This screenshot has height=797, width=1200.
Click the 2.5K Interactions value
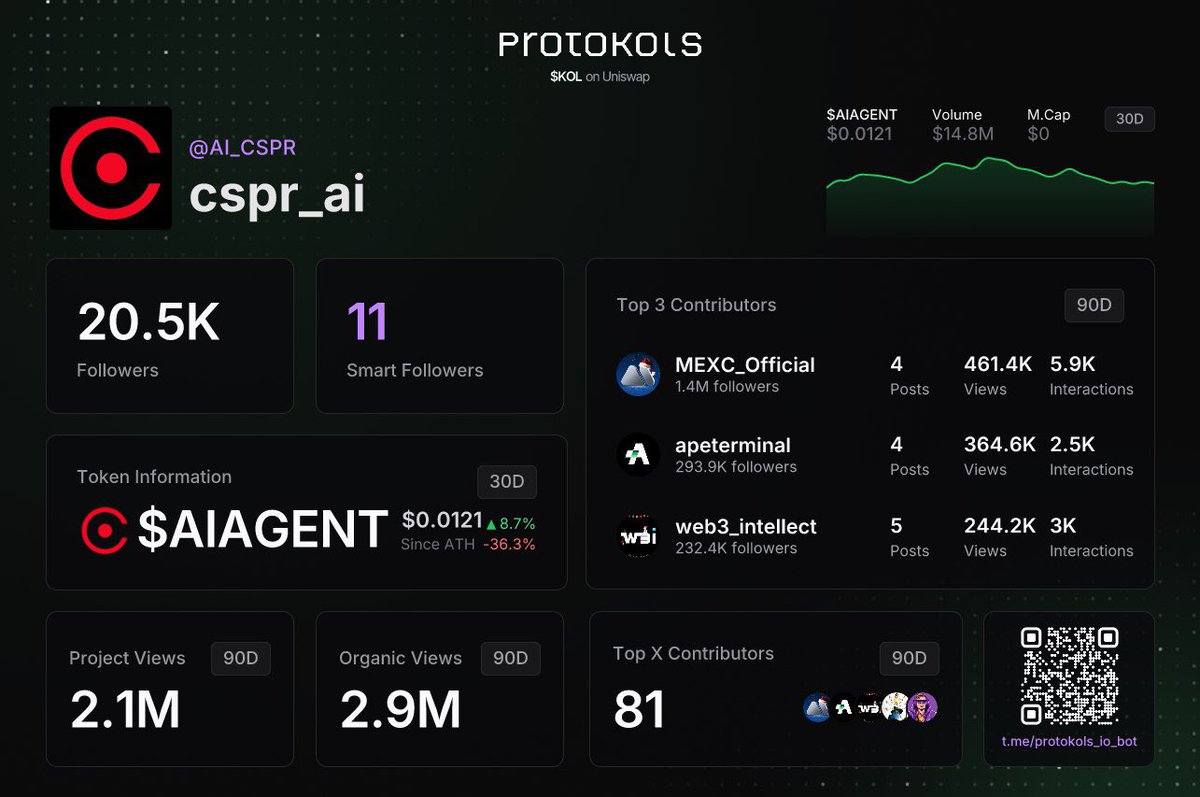pos(1073,445)
